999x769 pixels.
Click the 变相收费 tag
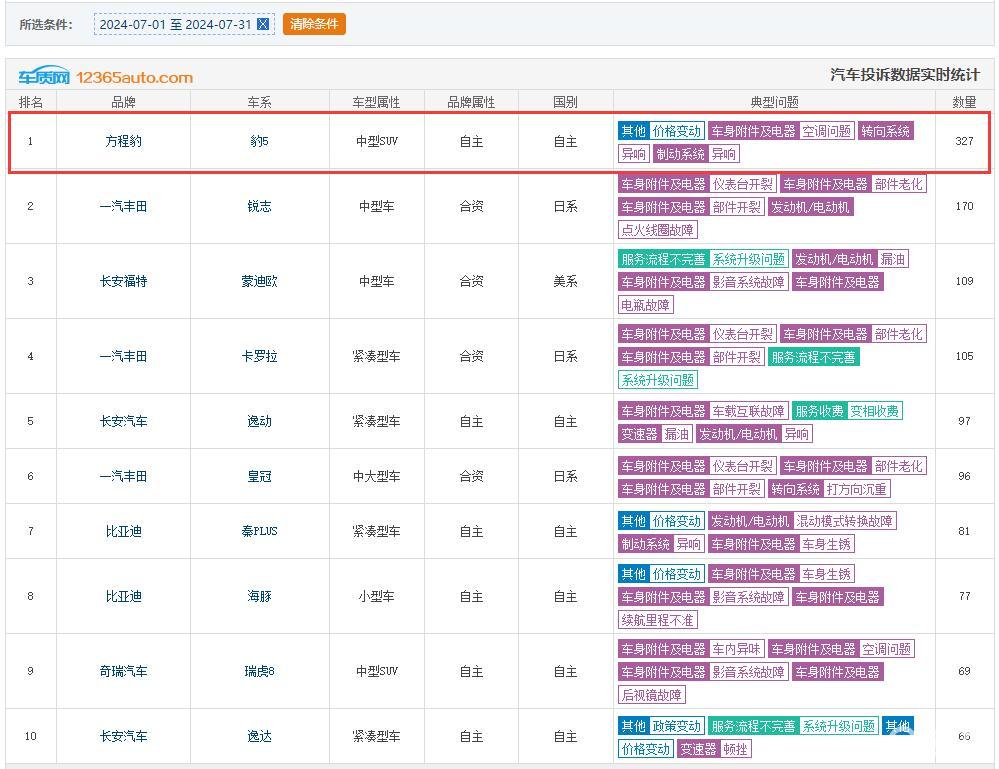875,411
